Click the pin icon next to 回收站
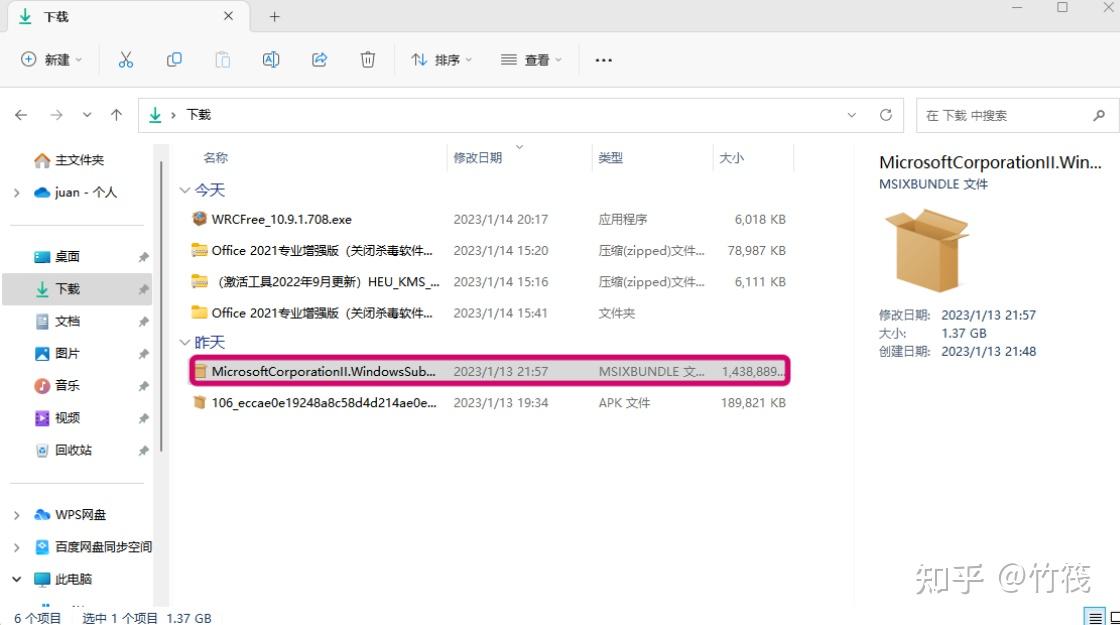The width and height of the screenshot is (1120, 625). tap(143, 450)
